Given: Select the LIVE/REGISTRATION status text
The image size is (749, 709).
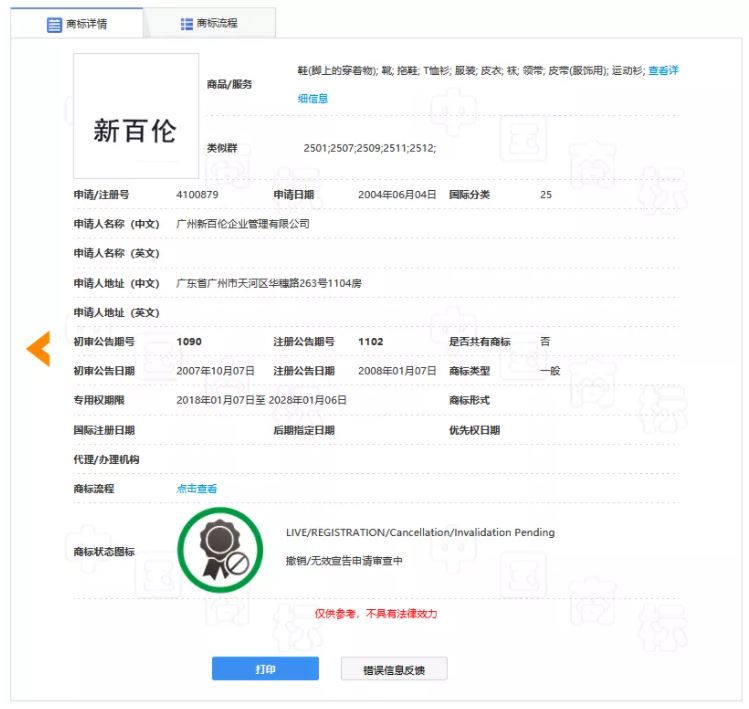Looking at the screenshot, I should 420,532.
